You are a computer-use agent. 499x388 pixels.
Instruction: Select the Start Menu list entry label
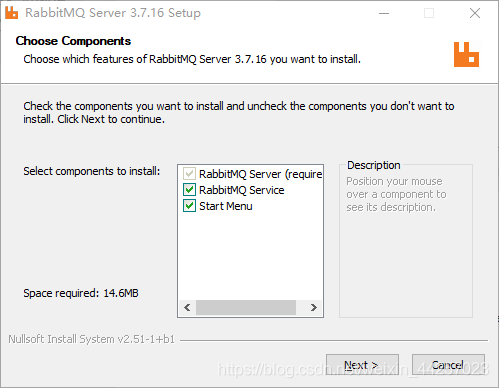pyautogui.click(x=226, y=206)
